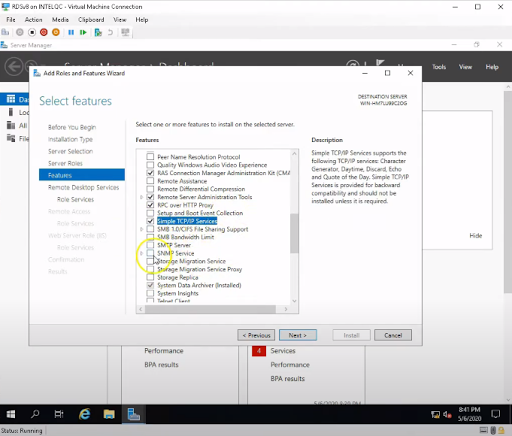Open the notification center icon
This screenshot has height=436, width=512.
pos(496,414)
